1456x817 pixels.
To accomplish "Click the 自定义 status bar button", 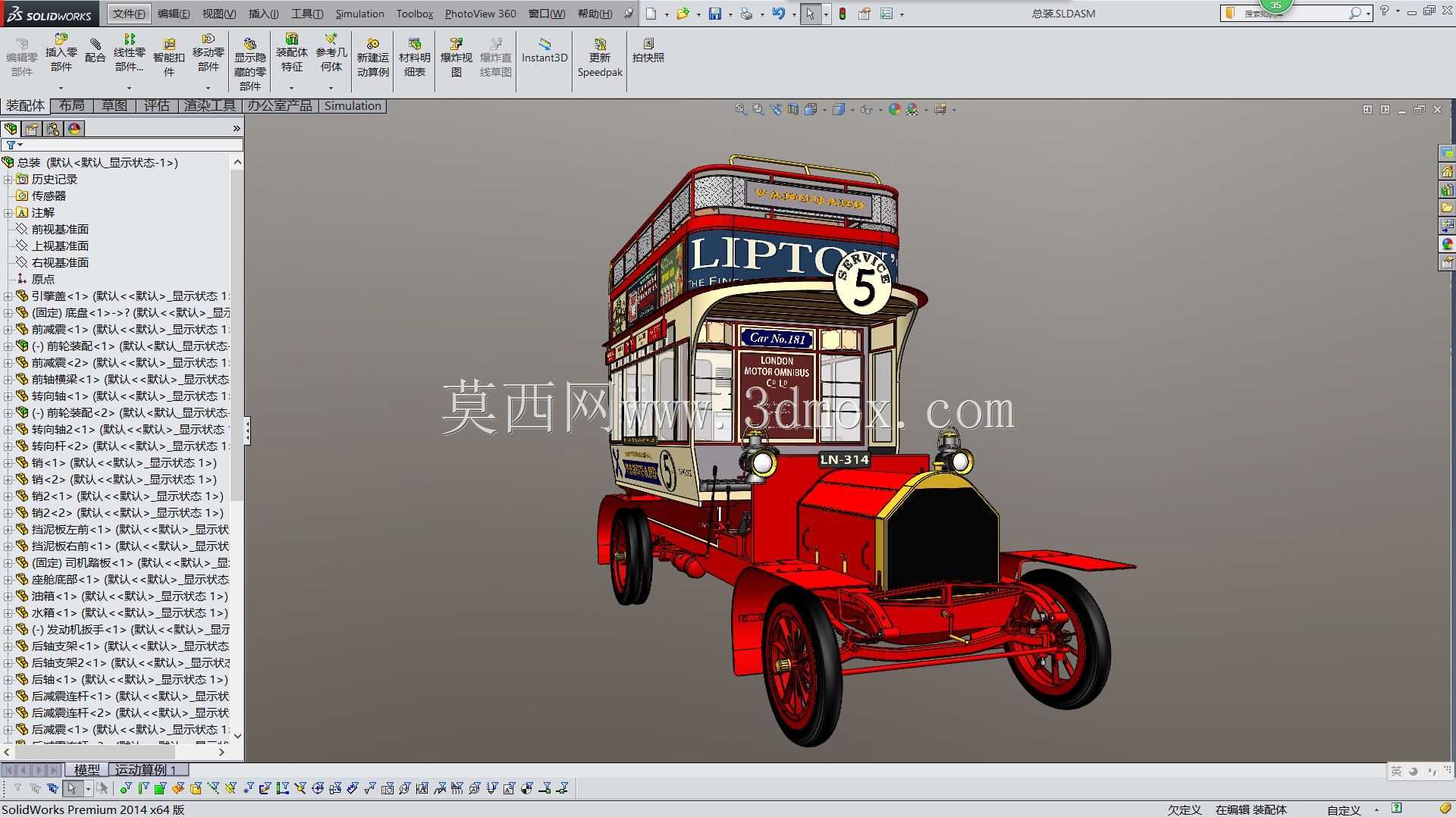I will pos(1344,809).
